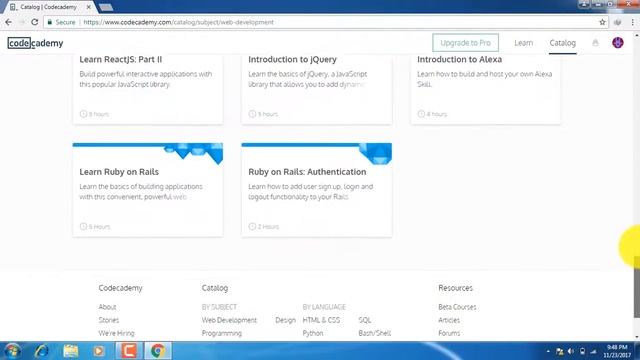This screenshot has height=360, width=640.
Task: Click the browser extension icon beside star
Action: (x=618, y=22)
